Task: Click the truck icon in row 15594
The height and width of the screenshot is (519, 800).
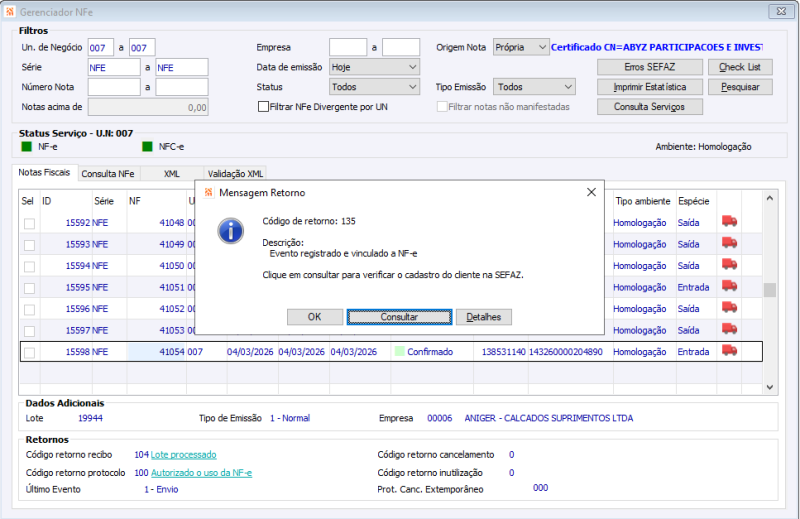Action: point(729,264)
